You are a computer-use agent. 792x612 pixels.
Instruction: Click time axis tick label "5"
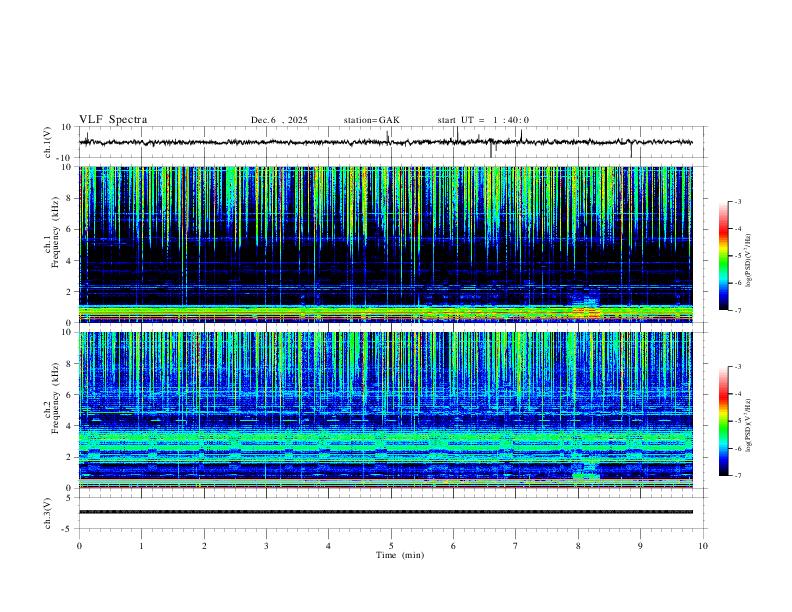391,546
